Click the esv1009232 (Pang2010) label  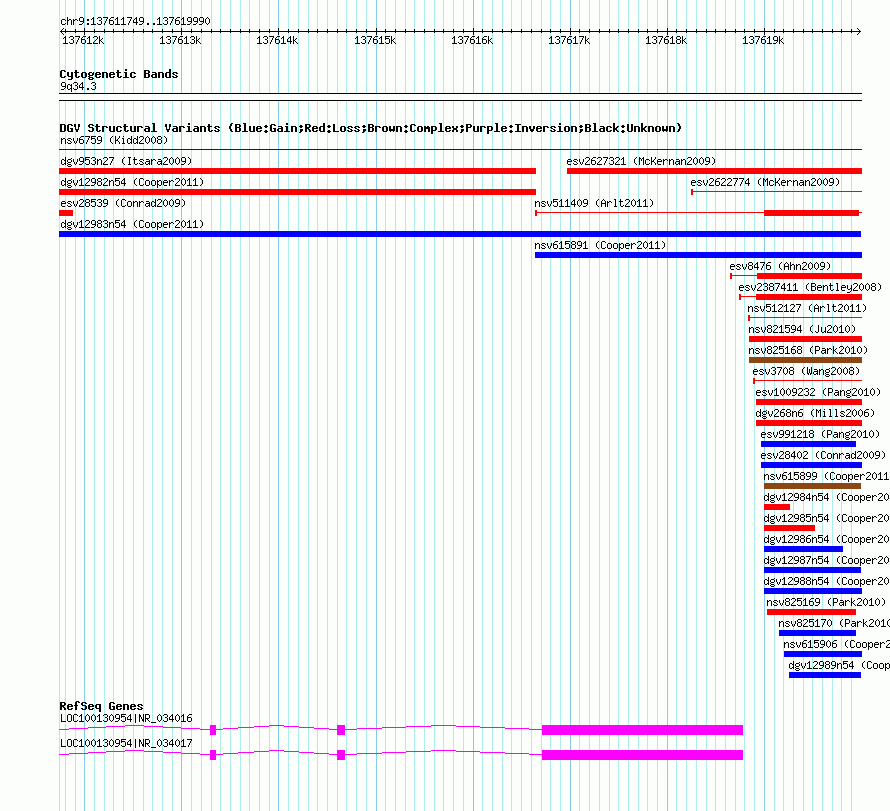[818, 392]
